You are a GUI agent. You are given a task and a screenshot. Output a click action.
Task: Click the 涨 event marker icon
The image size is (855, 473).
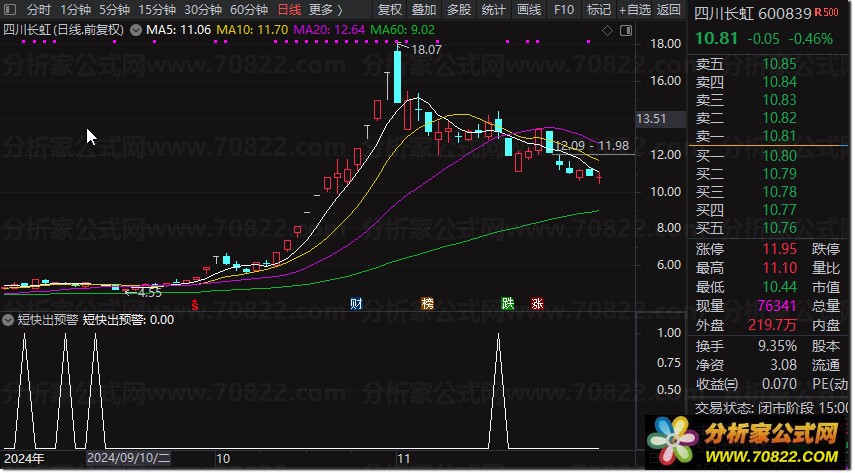coord(537,304)
